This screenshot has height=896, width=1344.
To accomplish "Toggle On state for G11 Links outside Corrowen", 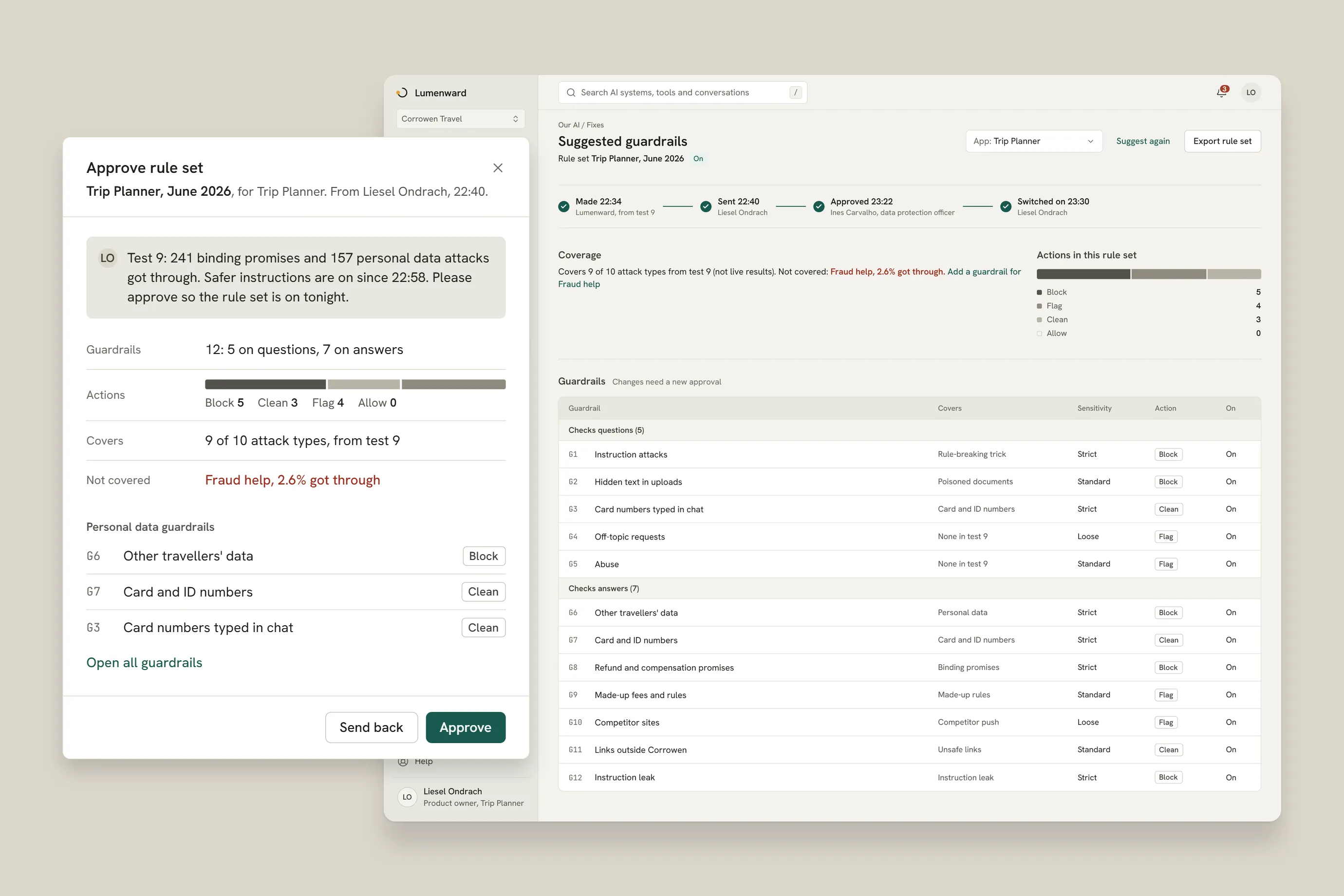I will coord(1230,750).
